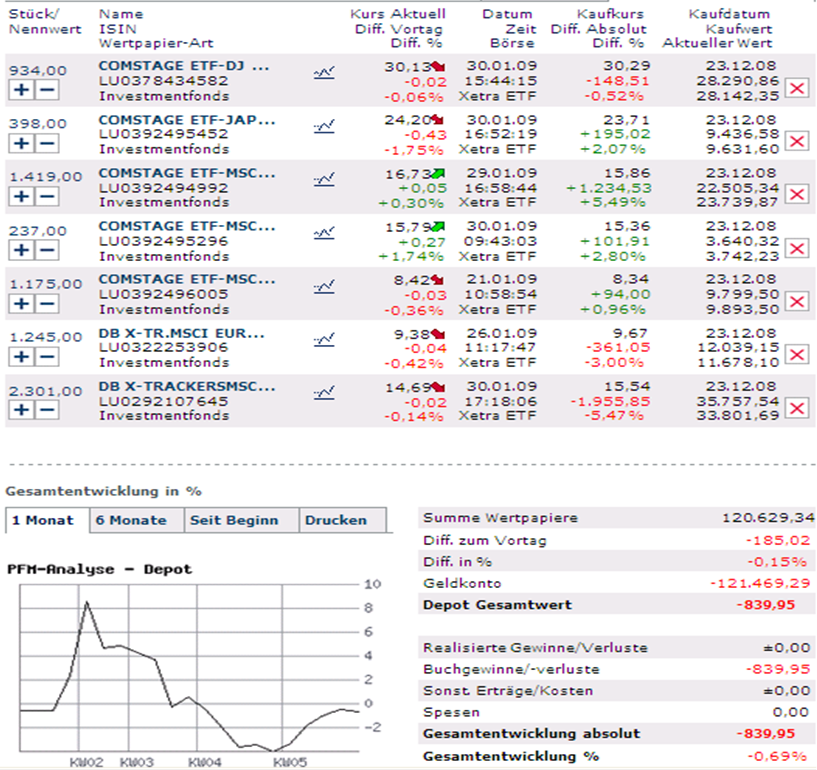This screenshot has height=770, width=817.
Task: Click current value 33.801,69
Action: [x=738, y=416]
